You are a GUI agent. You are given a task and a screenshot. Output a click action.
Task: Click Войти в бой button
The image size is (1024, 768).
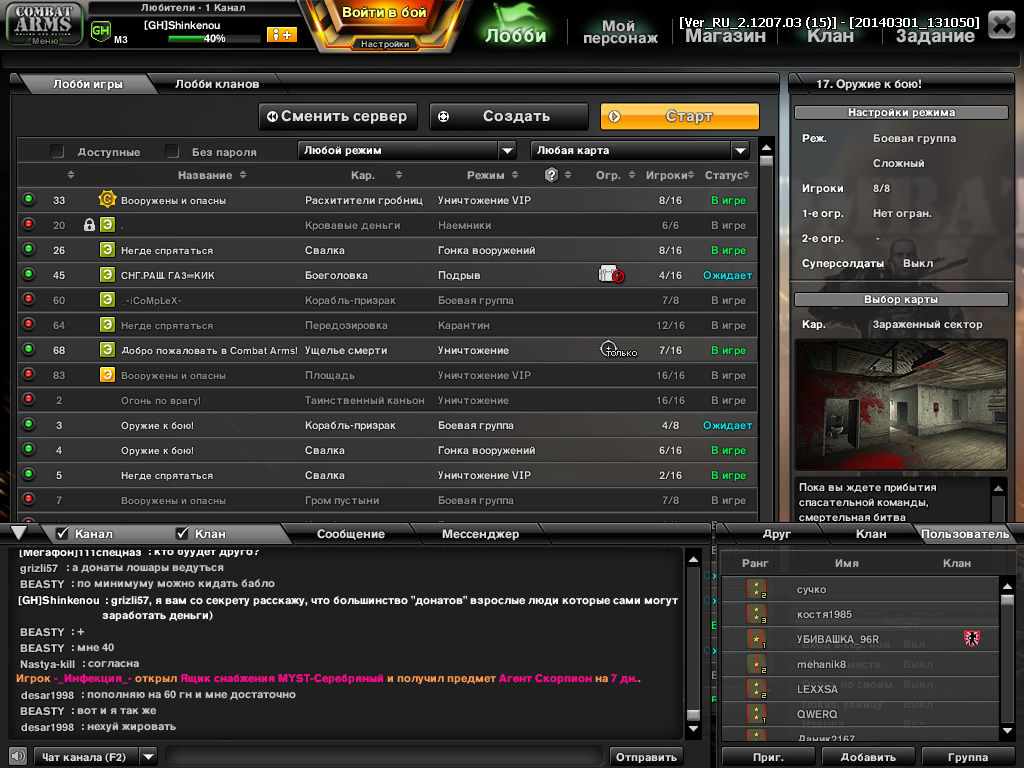point(384,14)
